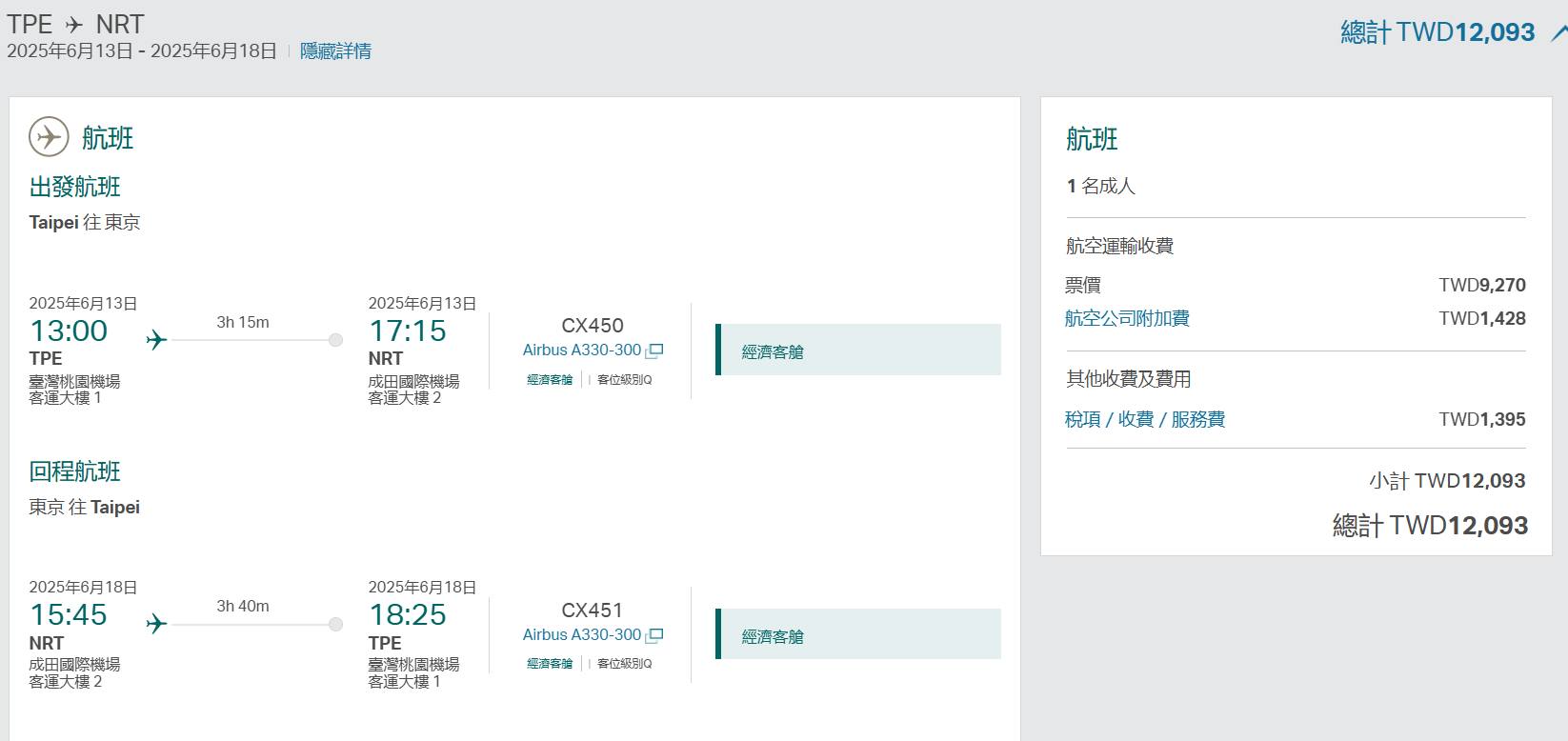1568x741 pixels.
Task: Open Airbus A330-300 link for flight CX451
Action: pyautogui.click(x=581, y=635)
